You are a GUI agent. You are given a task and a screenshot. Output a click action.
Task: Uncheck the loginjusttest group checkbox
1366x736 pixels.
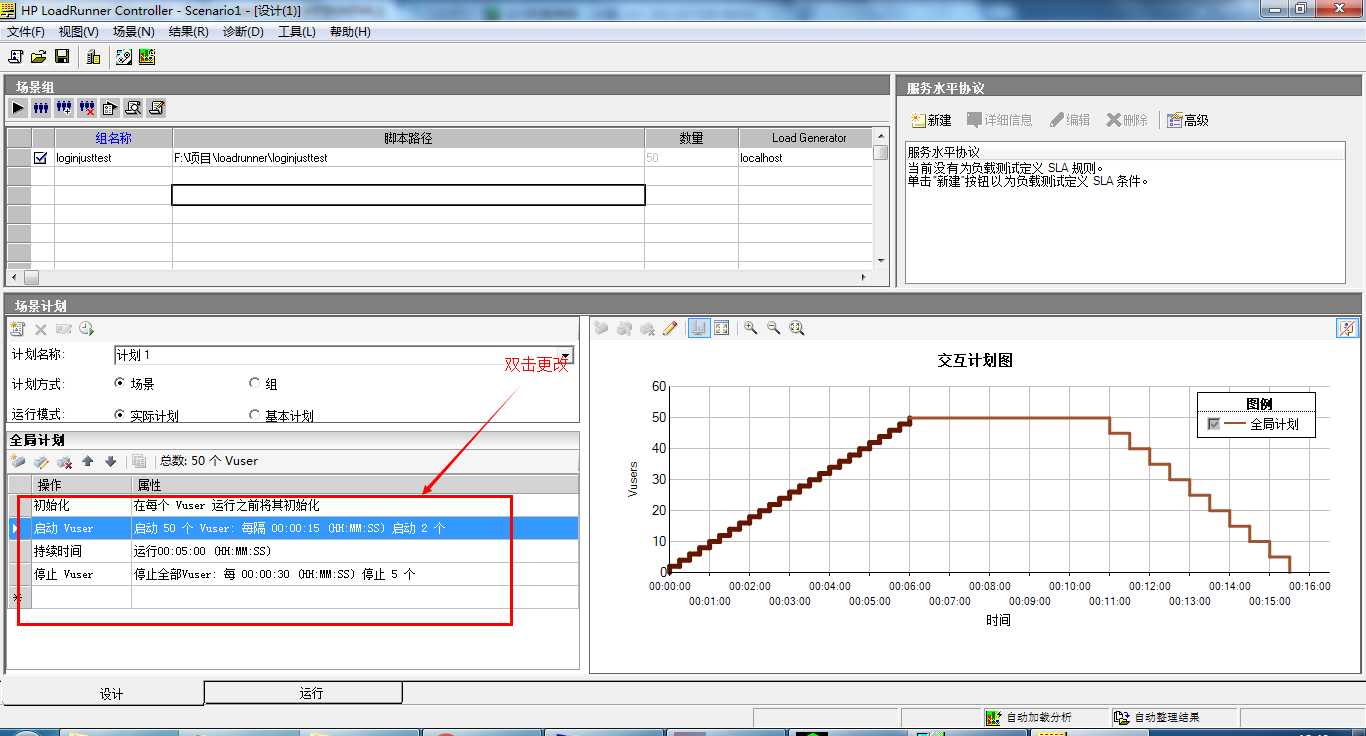pos(41,157)
